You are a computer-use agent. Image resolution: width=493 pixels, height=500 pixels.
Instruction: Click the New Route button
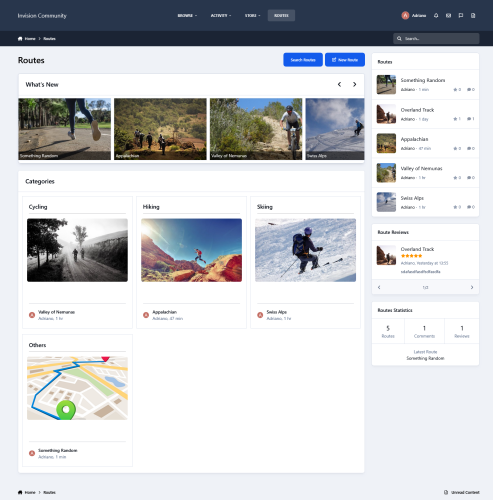345,60
